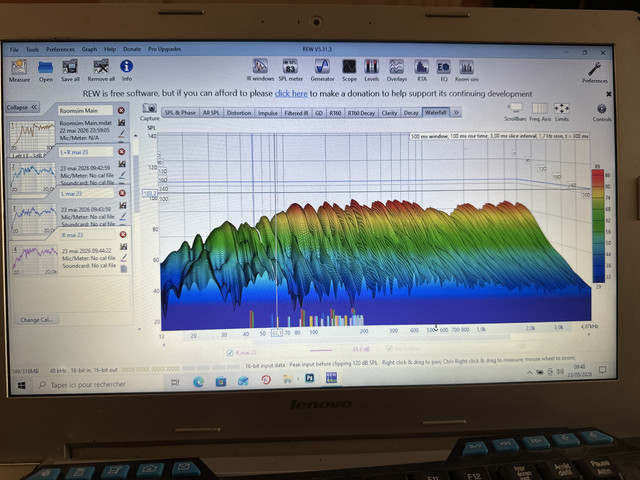Viewport: 640px width, 480px height.
Task: Toggle the R mai 23 legend checkbox
Action: coord(230,353)
